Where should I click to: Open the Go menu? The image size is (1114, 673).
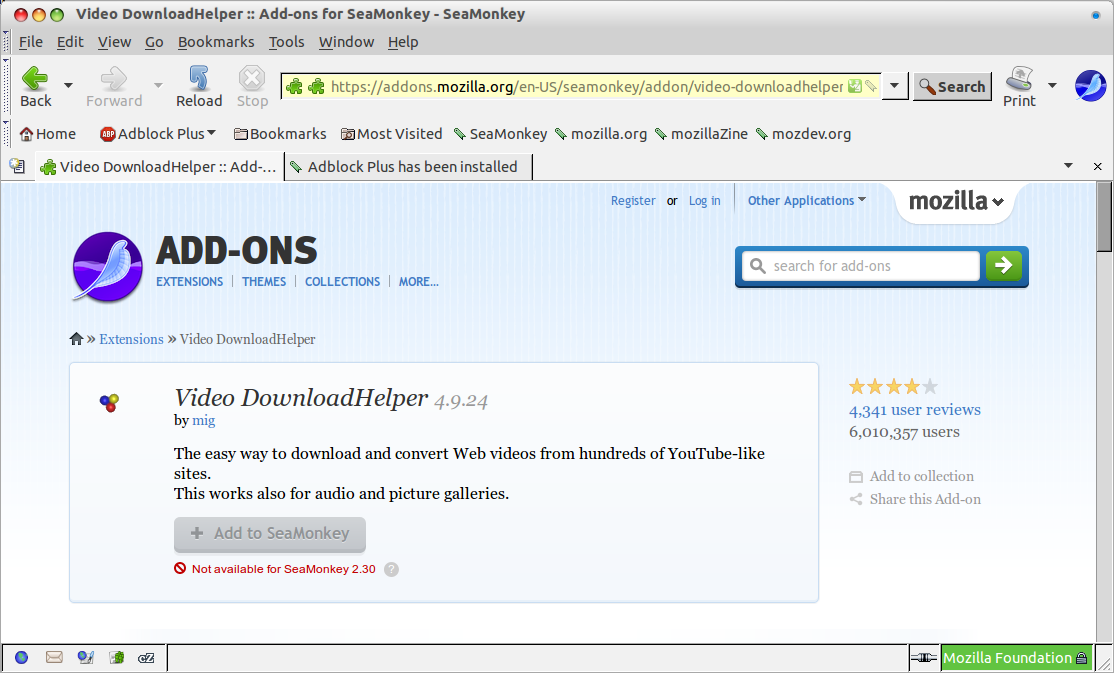154,42
